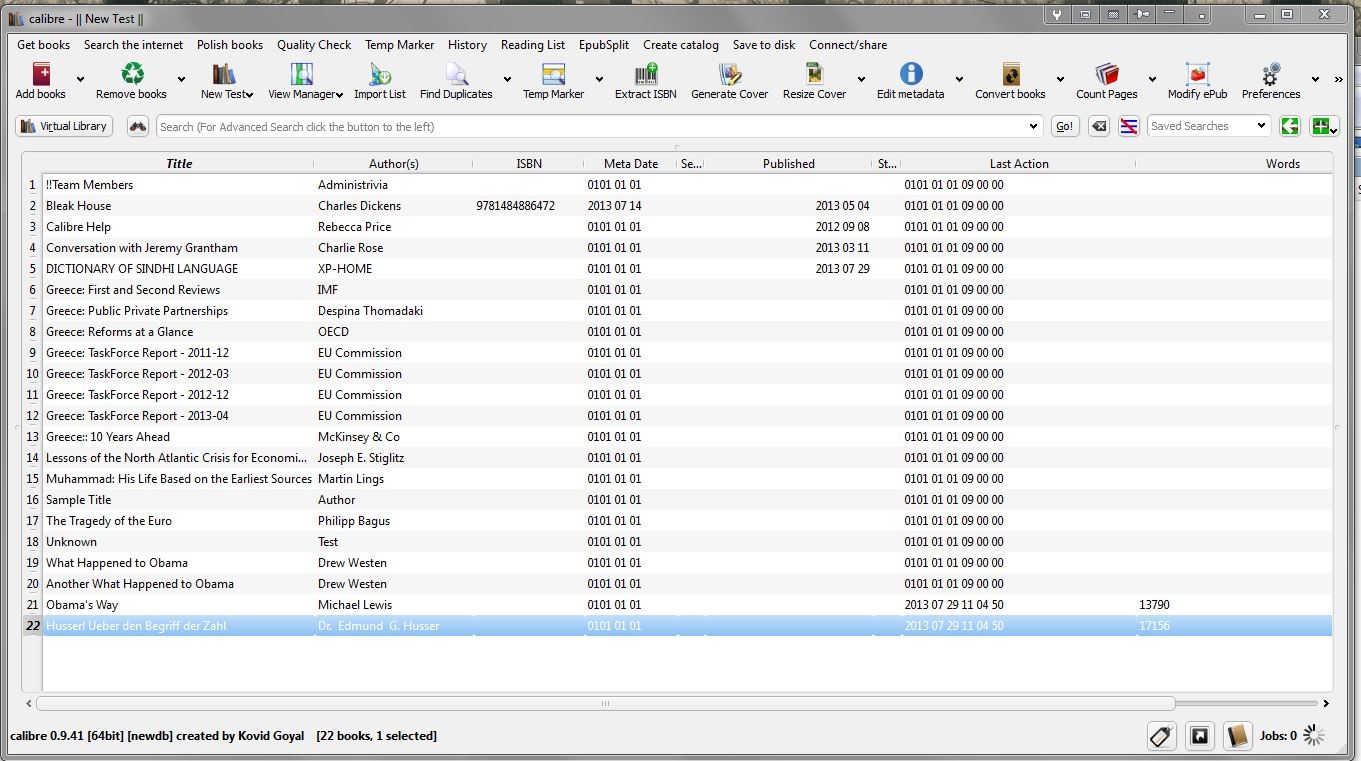Sort by the Published column header
The width and height of the screenshot is (1361, 761).
click(x=789, y=163)
